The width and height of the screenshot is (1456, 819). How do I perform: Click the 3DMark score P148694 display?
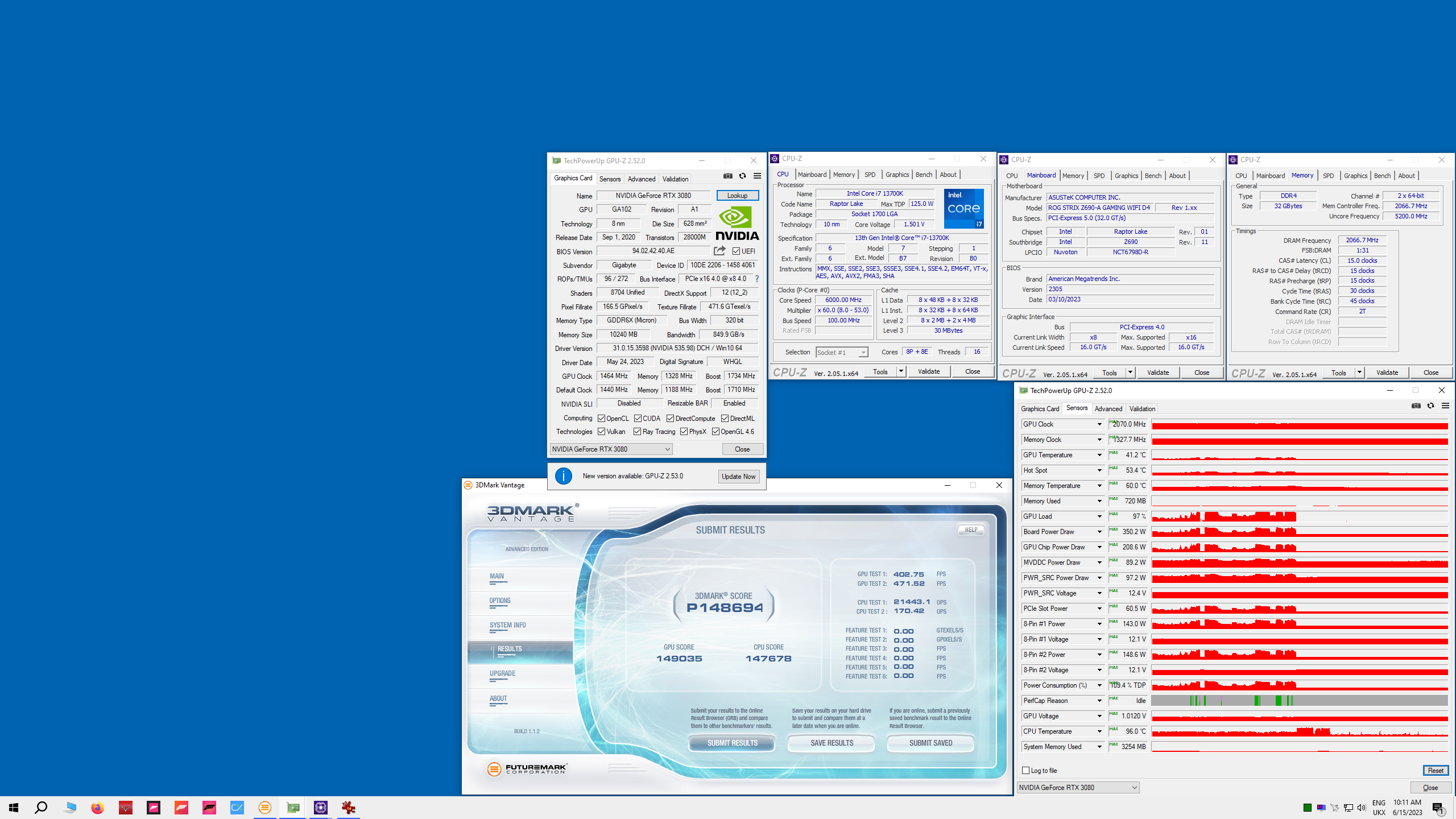pos(724,608)
